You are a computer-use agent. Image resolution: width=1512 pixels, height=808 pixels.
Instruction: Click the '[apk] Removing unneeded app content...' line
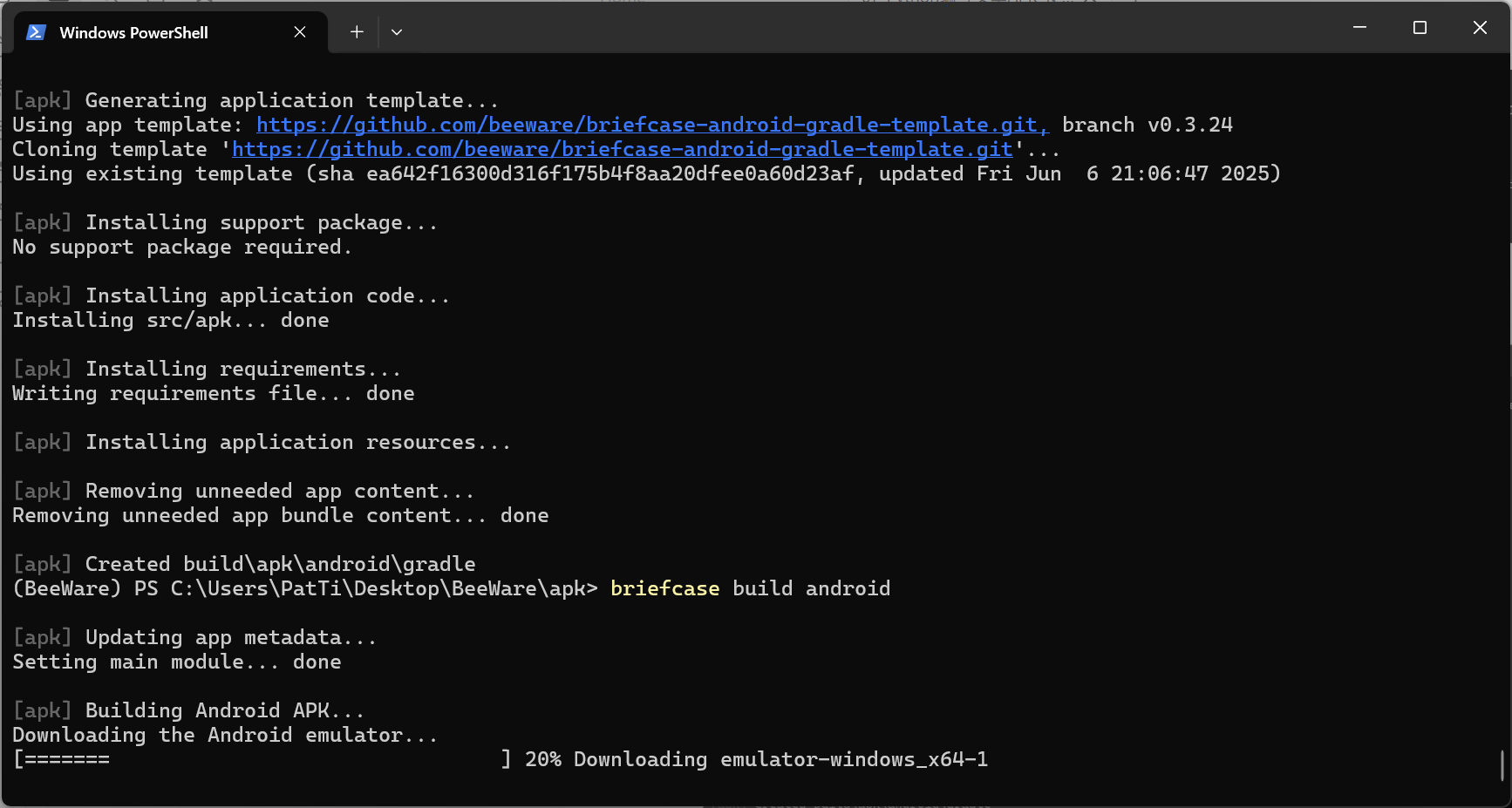243,492
